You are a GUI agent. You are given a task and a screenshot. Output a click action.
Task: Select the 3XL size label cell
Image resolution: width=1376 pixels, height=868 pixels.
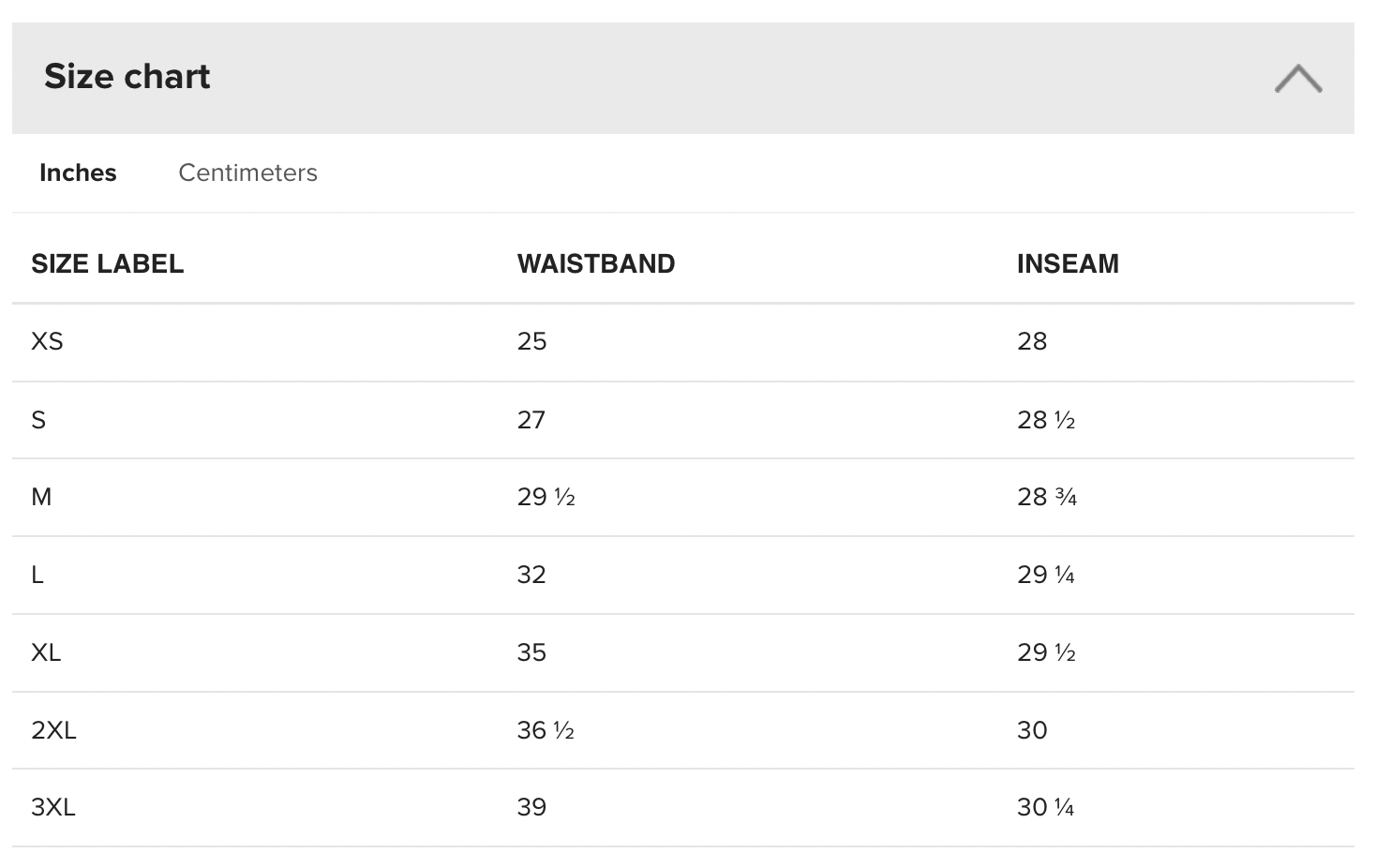click(53, 808)
